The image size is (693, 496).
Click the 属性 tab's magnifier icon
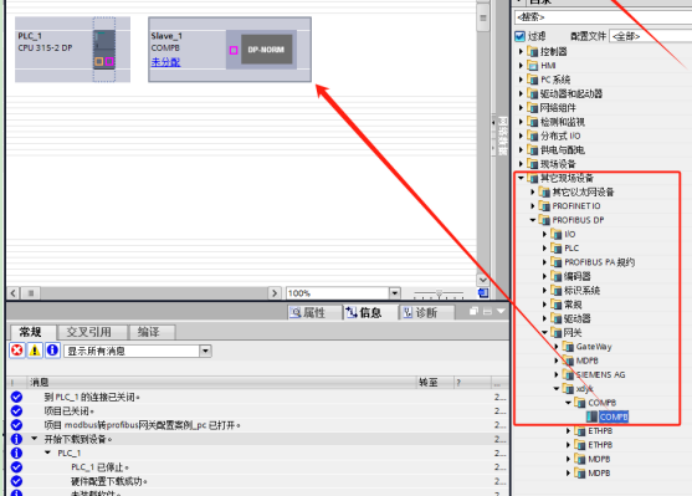coord(295,313)
